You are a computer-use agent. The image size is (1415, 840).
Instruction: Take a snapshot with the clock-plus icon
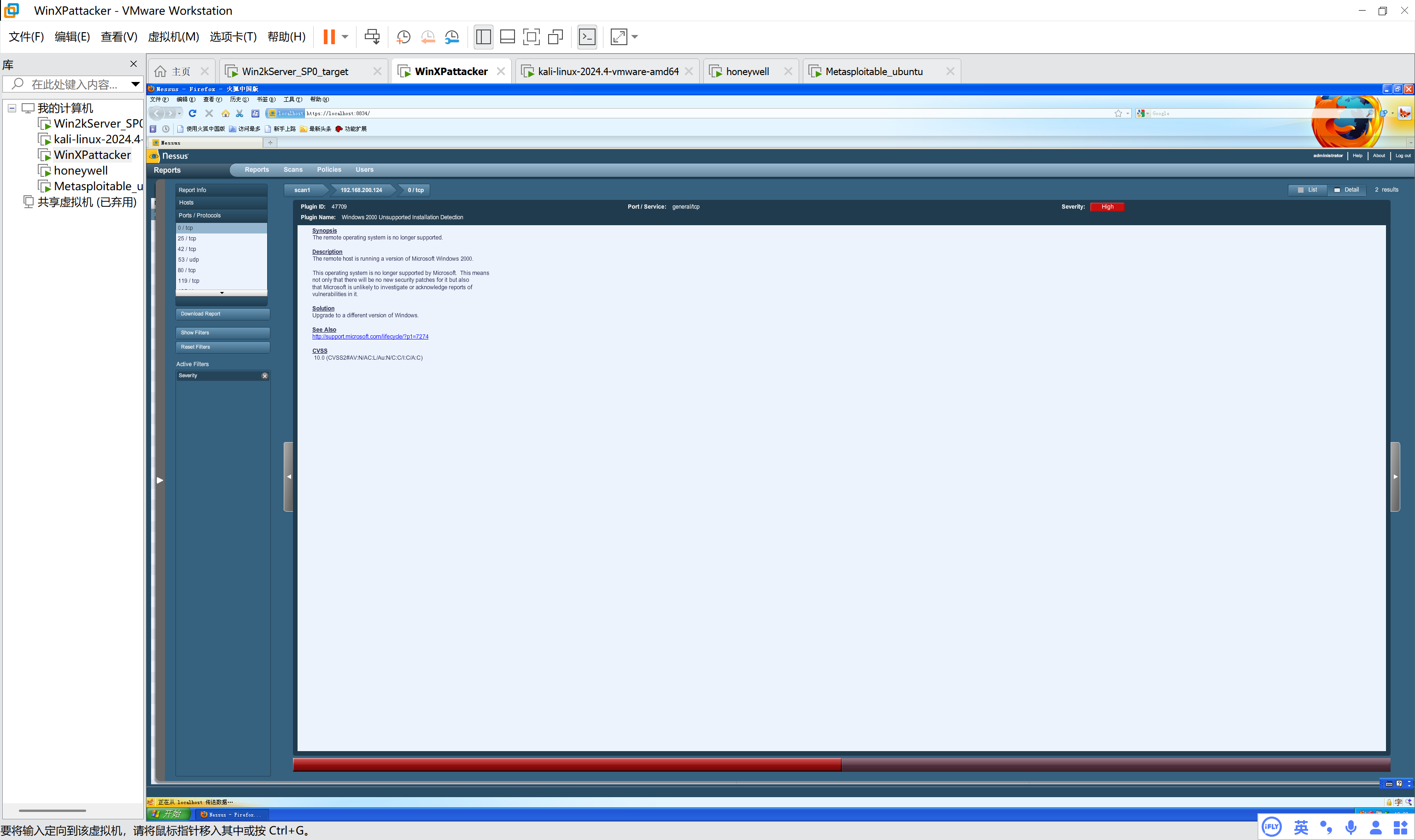click(403, 37)
